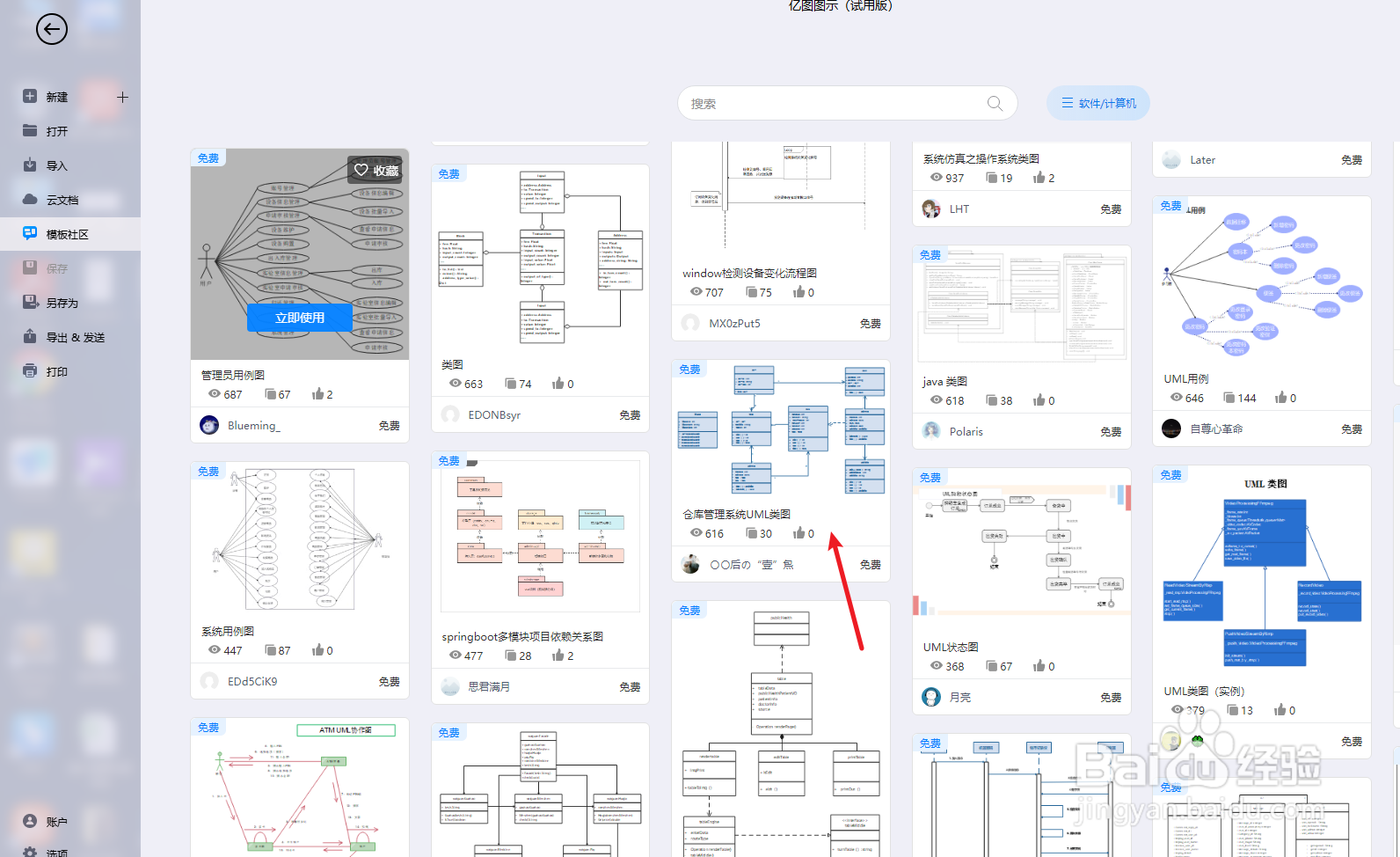This screenshot has height=857, width=1400.
Task: Open the 软件/计算机 category filter
Action: (1098, 103)
